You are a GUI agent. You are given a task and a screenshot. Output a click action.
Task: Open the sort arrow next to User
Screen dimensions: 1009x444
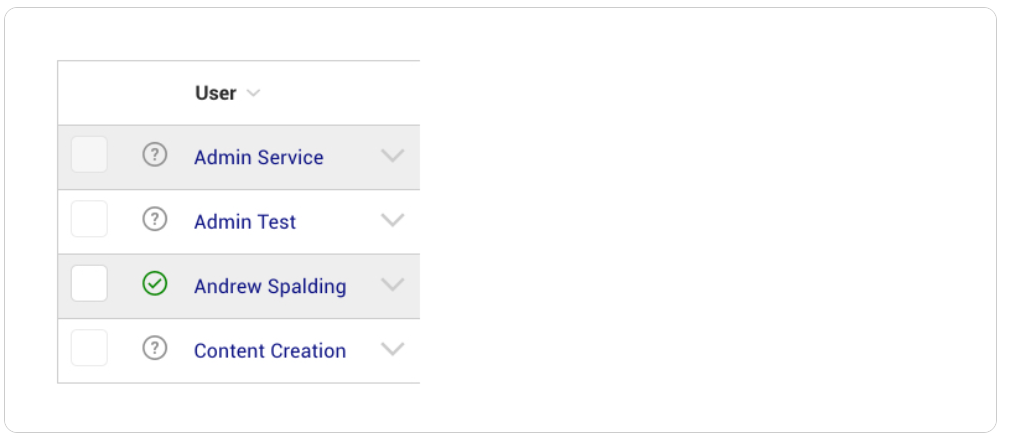coord(254,93)
